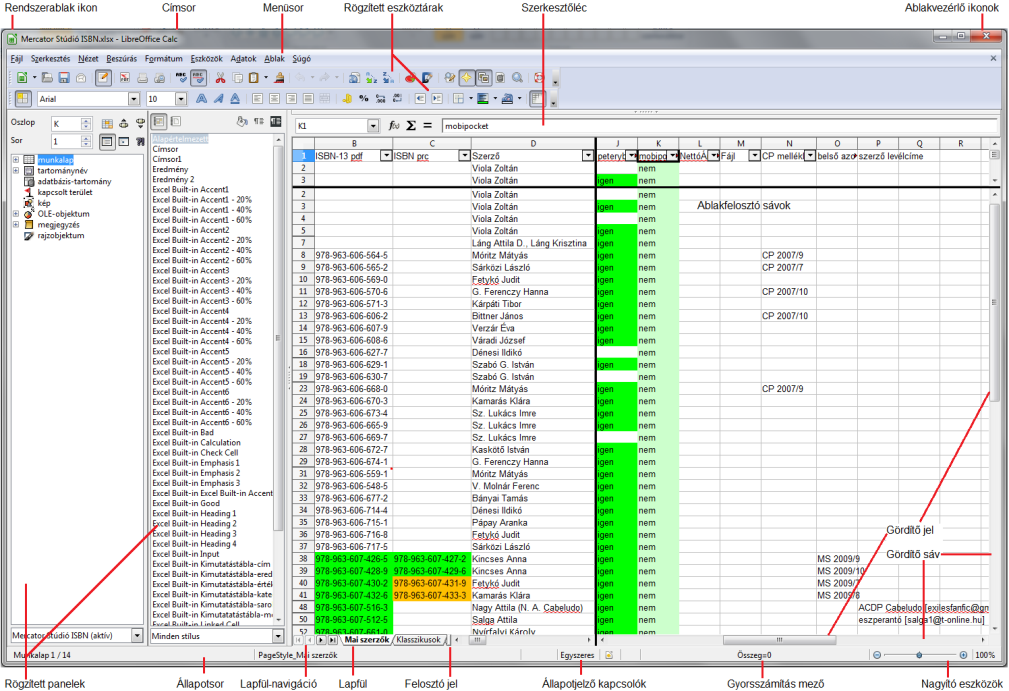Click the Clone Formatting paintbrush icon
The width and height of the screenshot is (1009, 691).
pos(279,78)
